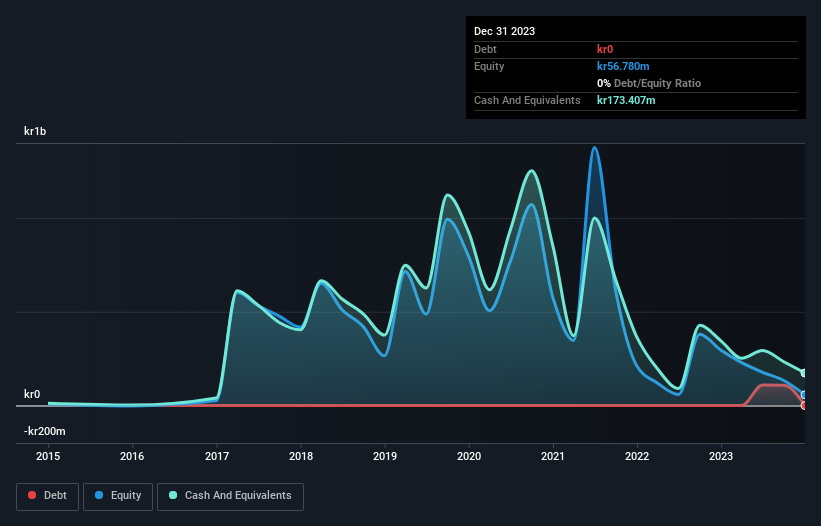
Task: Click the teal Cash end-point marker
Action: 803,373
